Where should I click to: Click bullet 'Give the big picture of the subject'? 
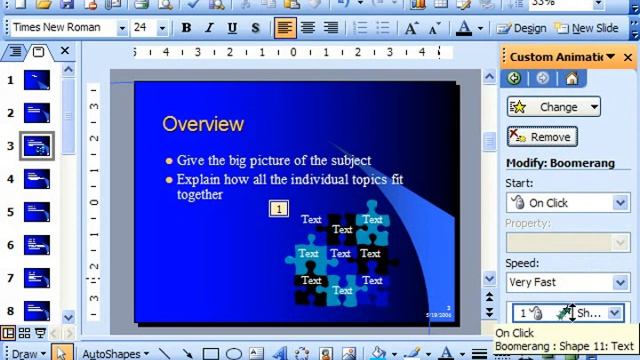274,160
